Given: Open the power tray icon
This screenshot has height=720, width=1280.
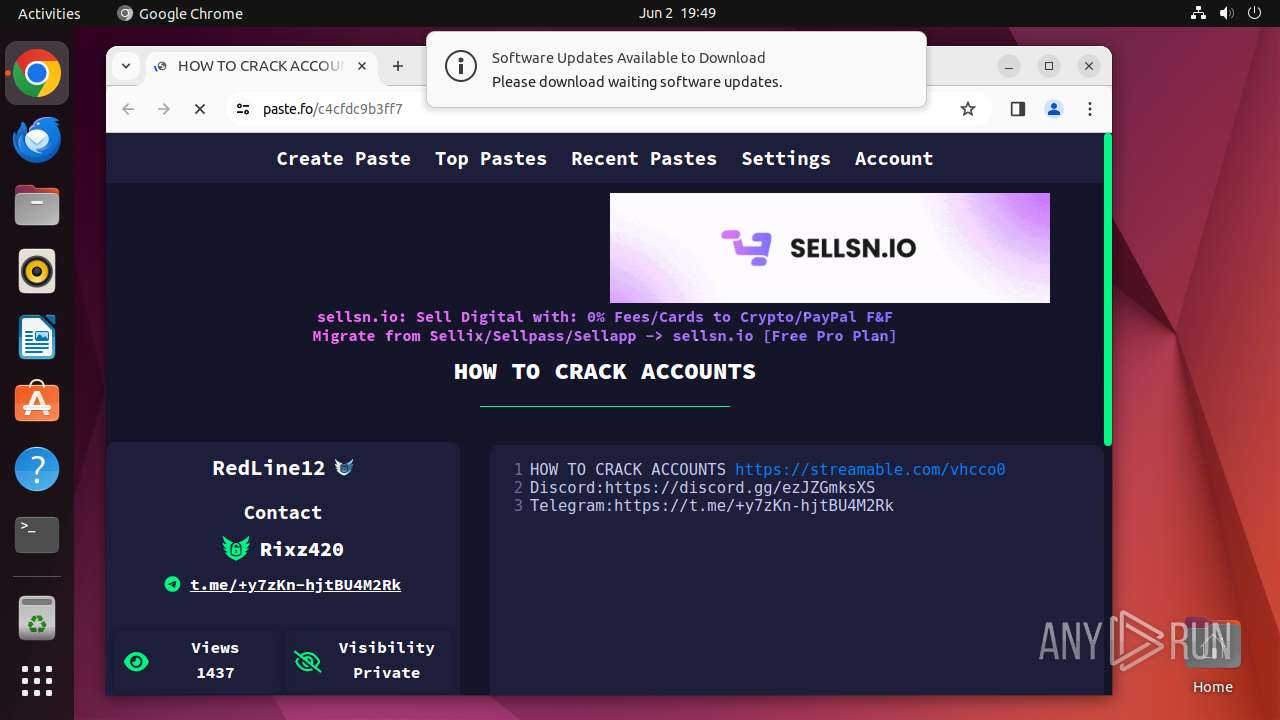Looking at the screenshot, I should pos(1255,13).
